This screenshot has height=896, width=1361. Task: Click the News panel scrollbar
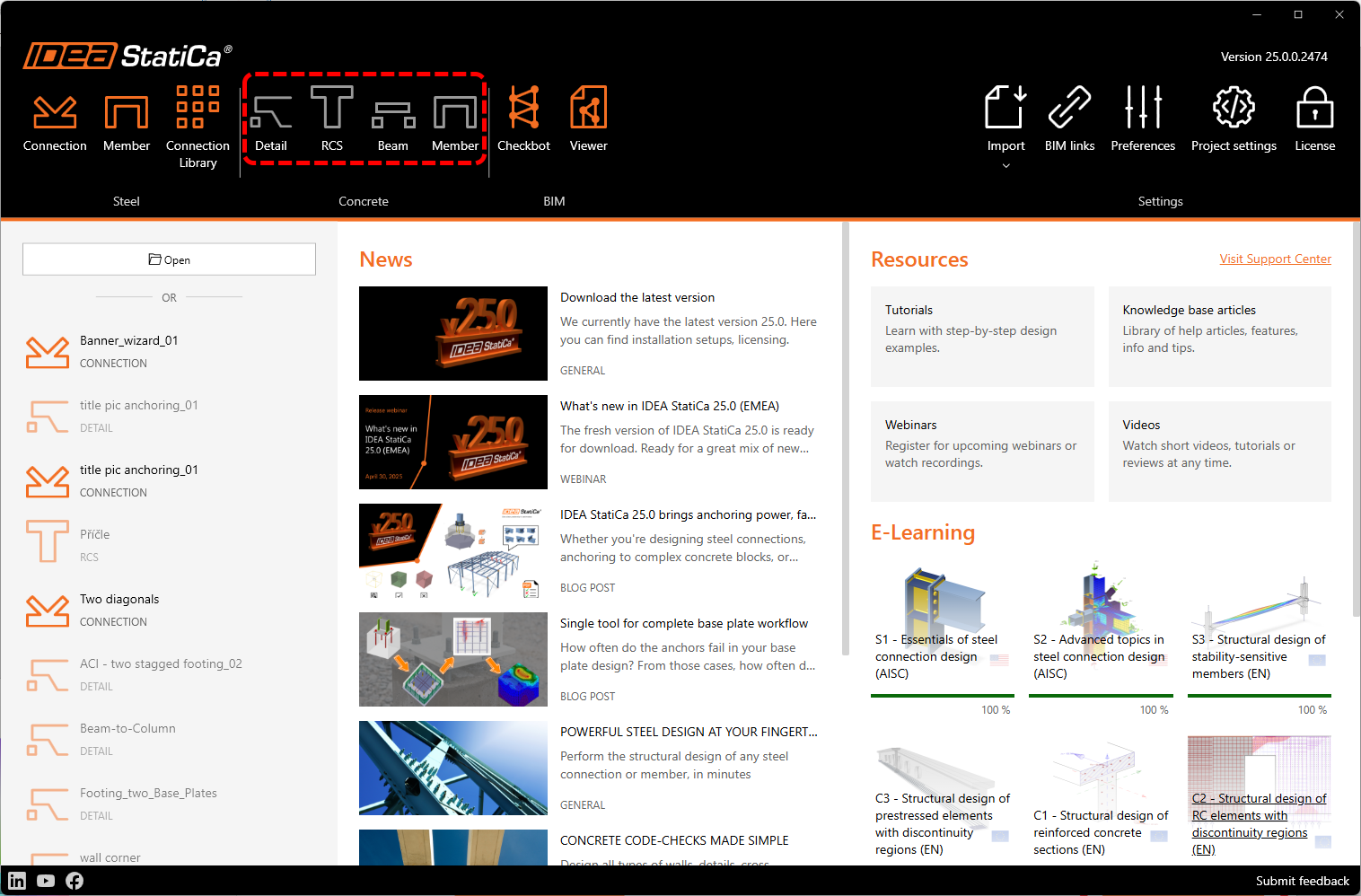pyautogui.click(x=845, y=440)
